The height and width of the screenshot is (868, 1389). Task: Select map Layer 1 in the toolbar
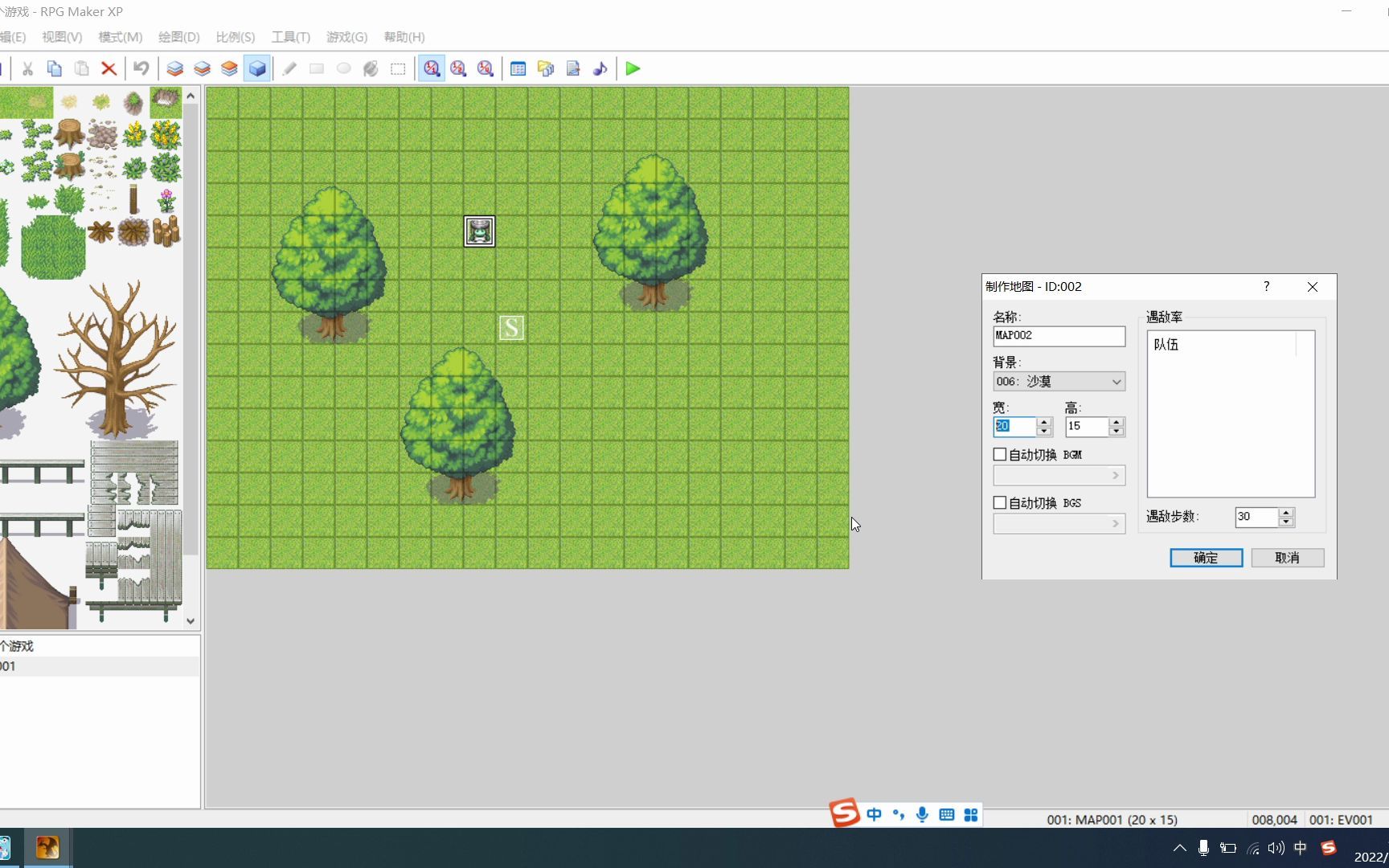[174, 68]
